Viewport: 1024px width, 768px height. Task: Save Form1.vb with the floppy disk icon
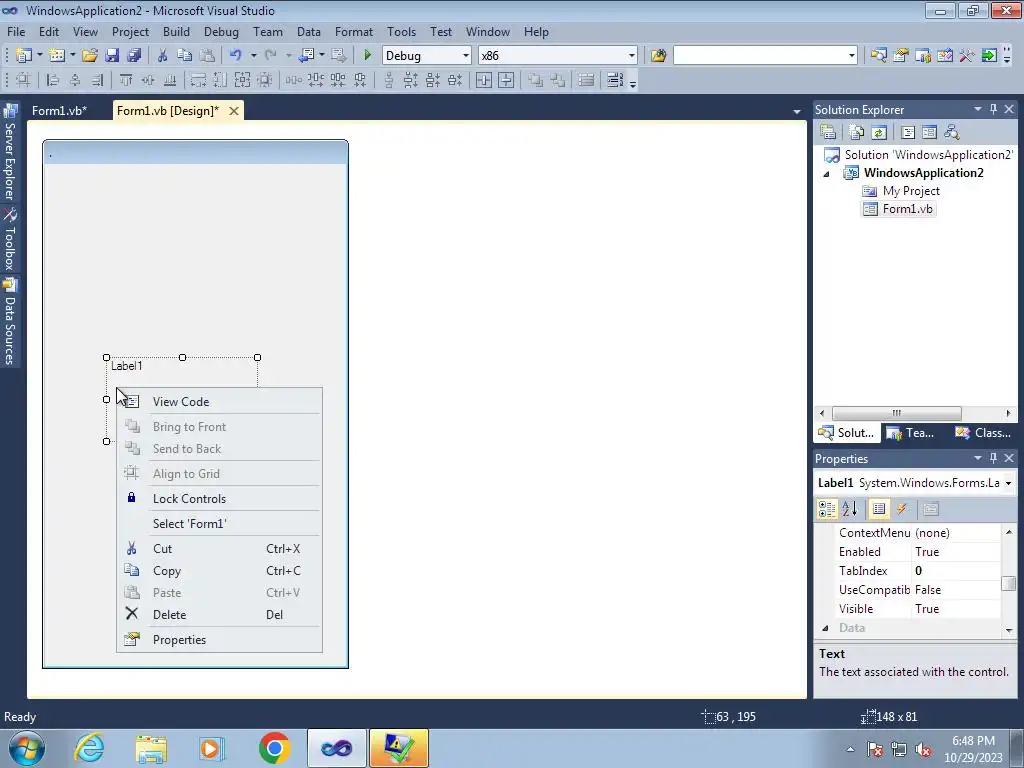point(112,56)
